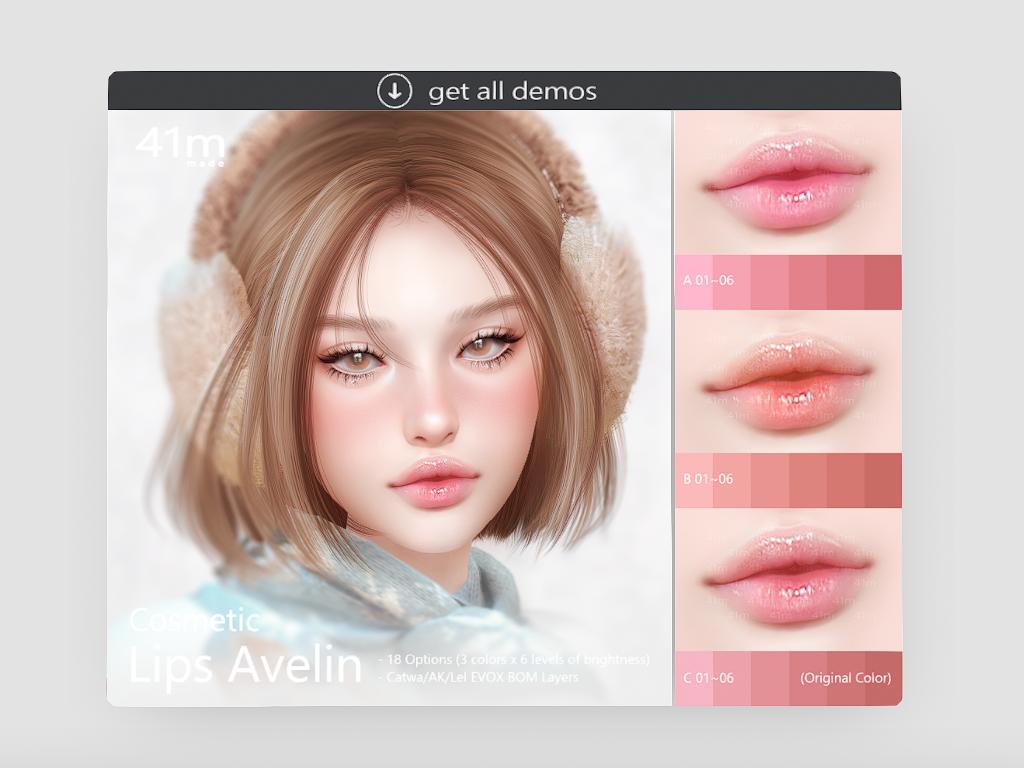The height and width of the screenshot is (768, 1024).
Task: Choose the fourth swatch in row B
Action: pos(807,479)
